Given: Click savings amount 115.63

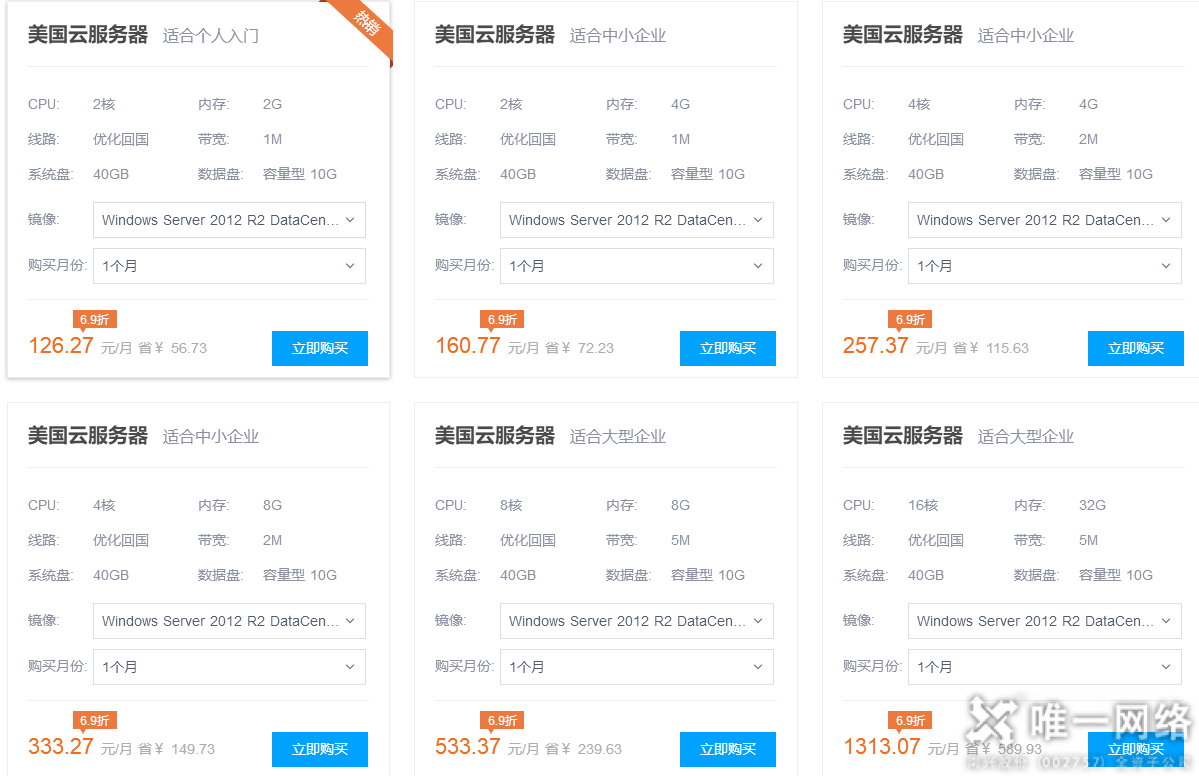Looking at the screenshot, I should (1007, 349).
